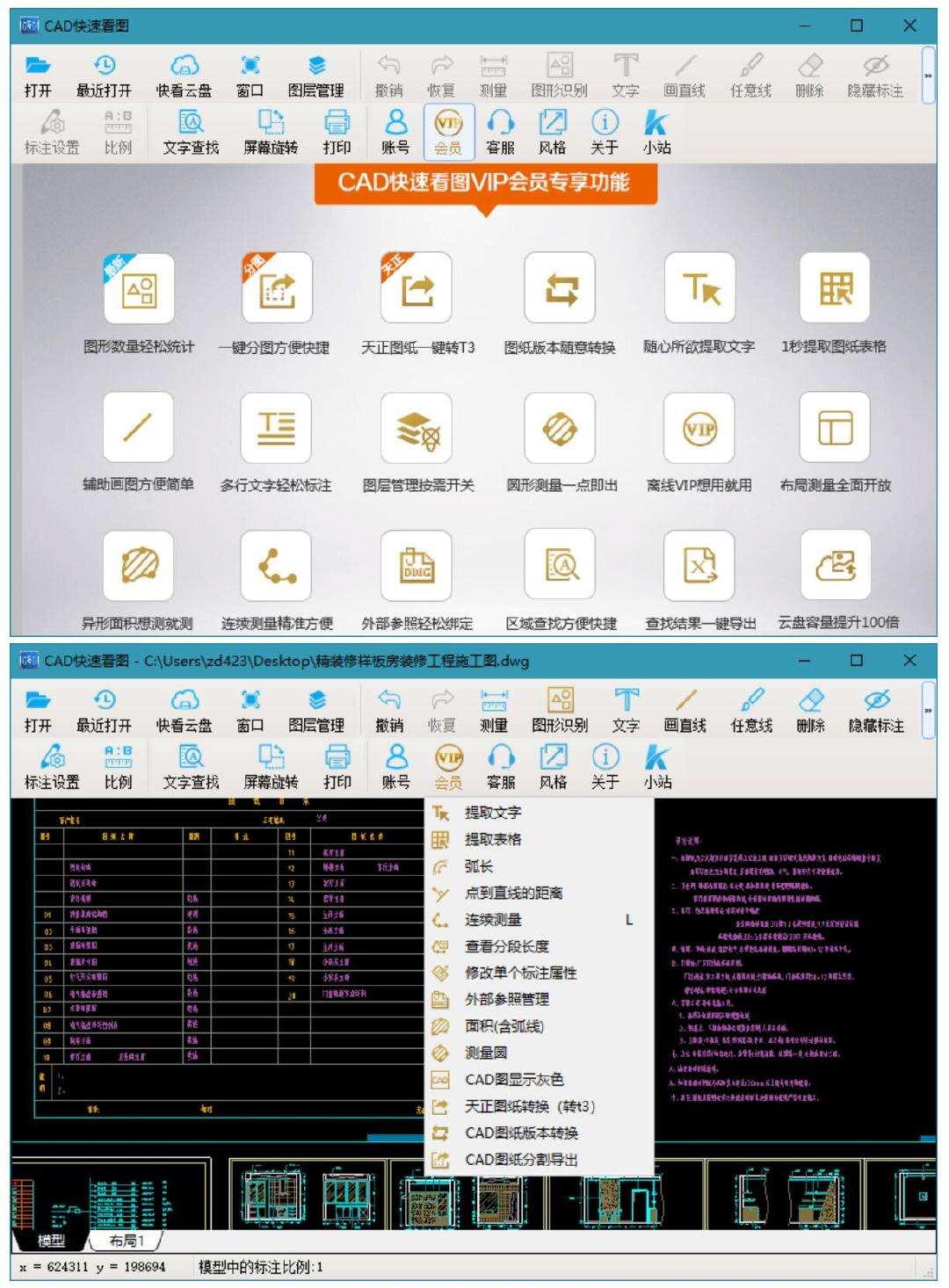Switch to the 模型 tab
This screenshot has height=1288, width=949.
[x=51, y=1241]
